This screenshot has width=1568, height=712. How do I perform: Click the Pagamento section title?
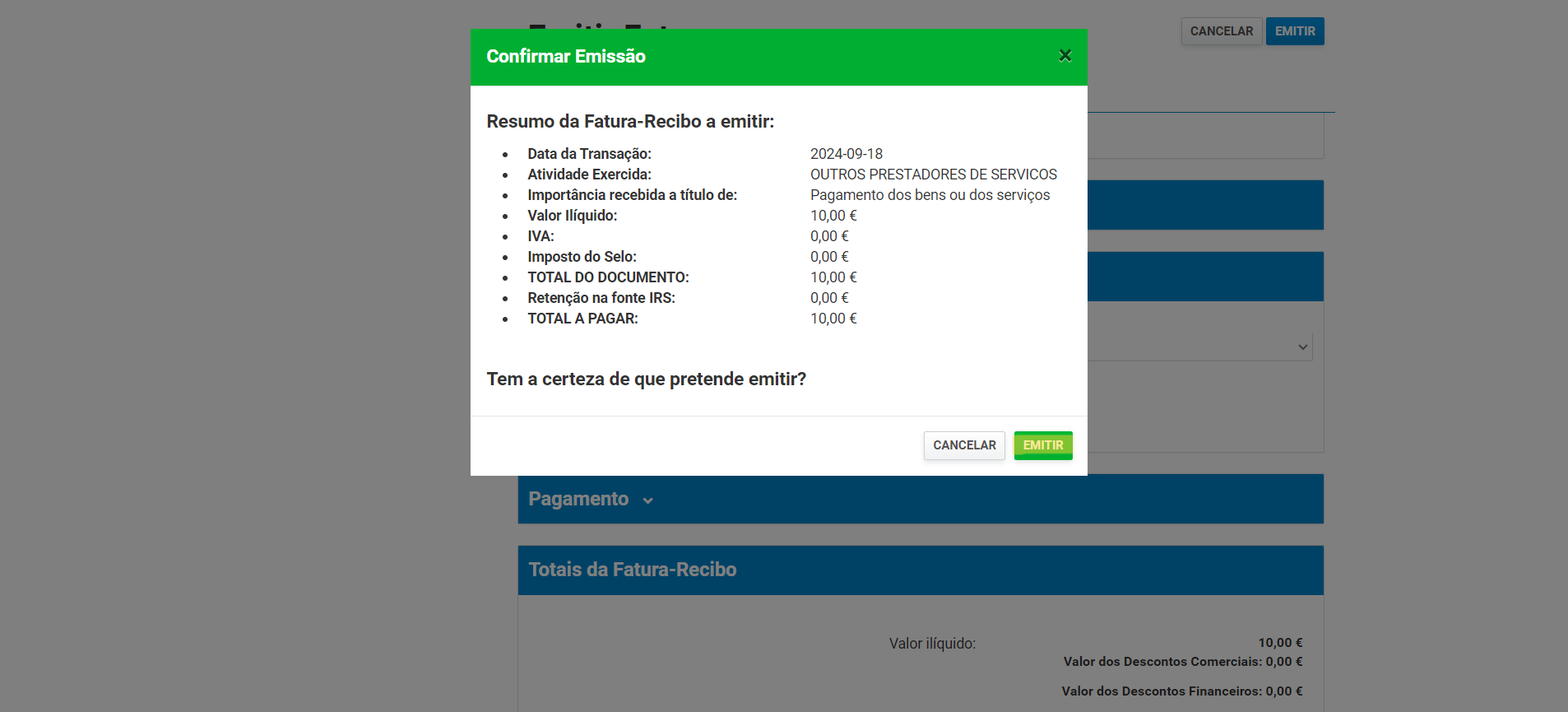578,499
